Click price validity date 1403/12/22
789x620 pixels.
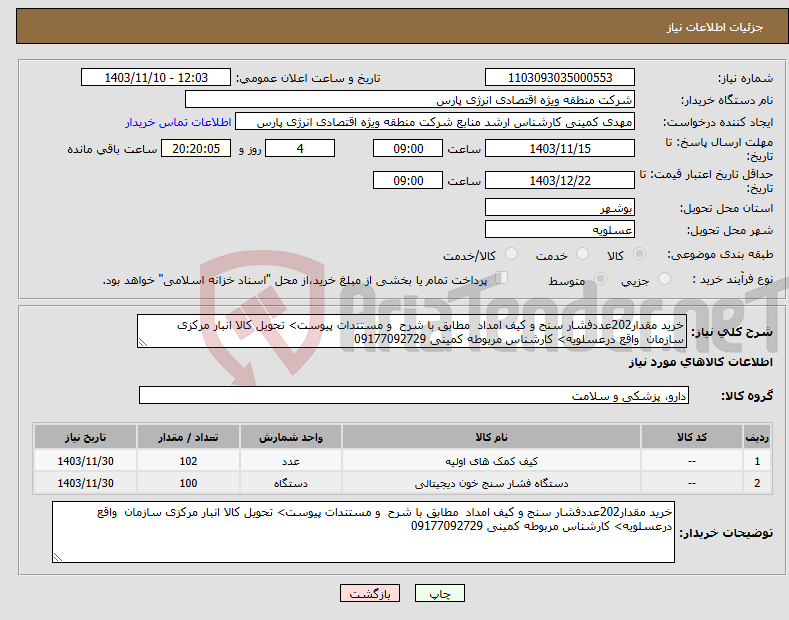click(560, 180)
